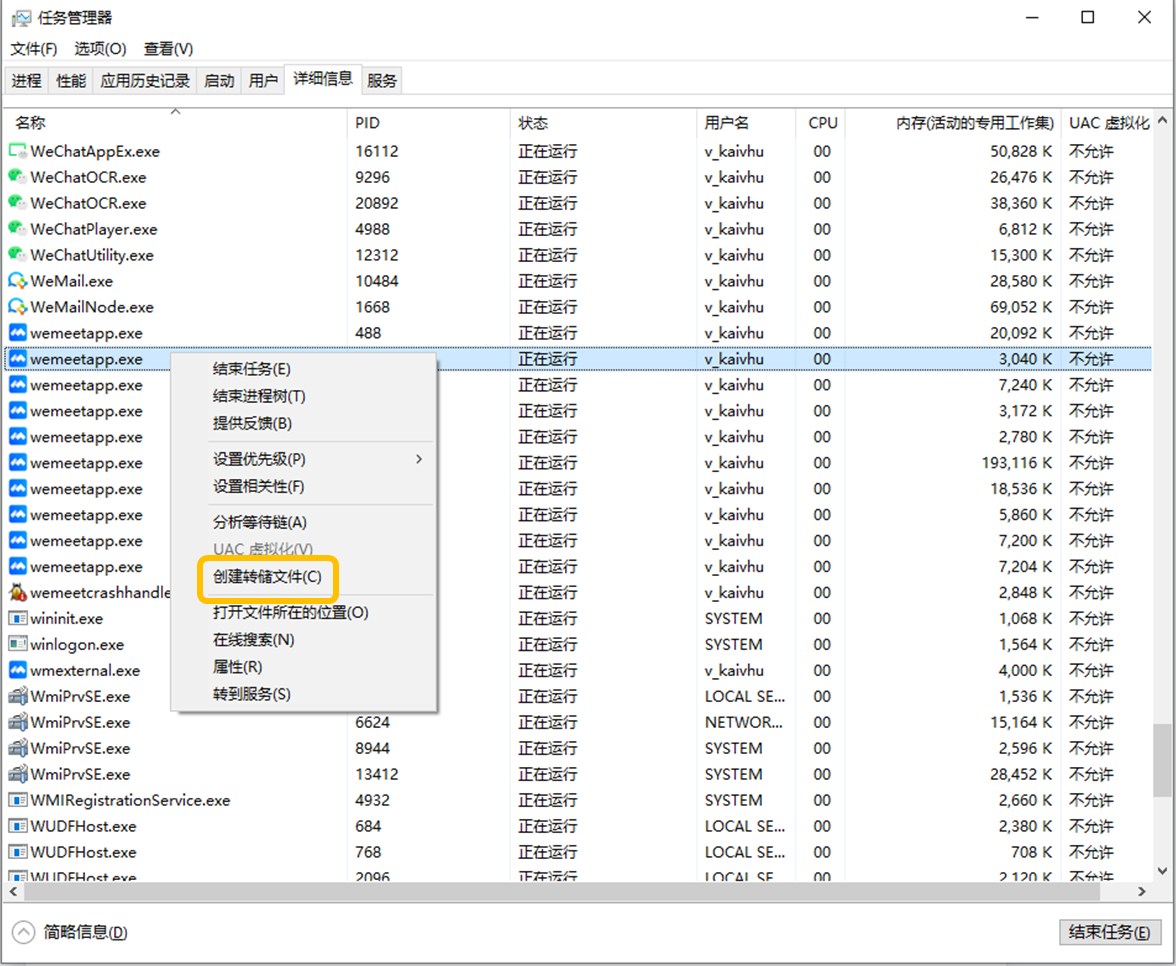
Task: Open the 文件(F) menu
Action: (34, 49)
